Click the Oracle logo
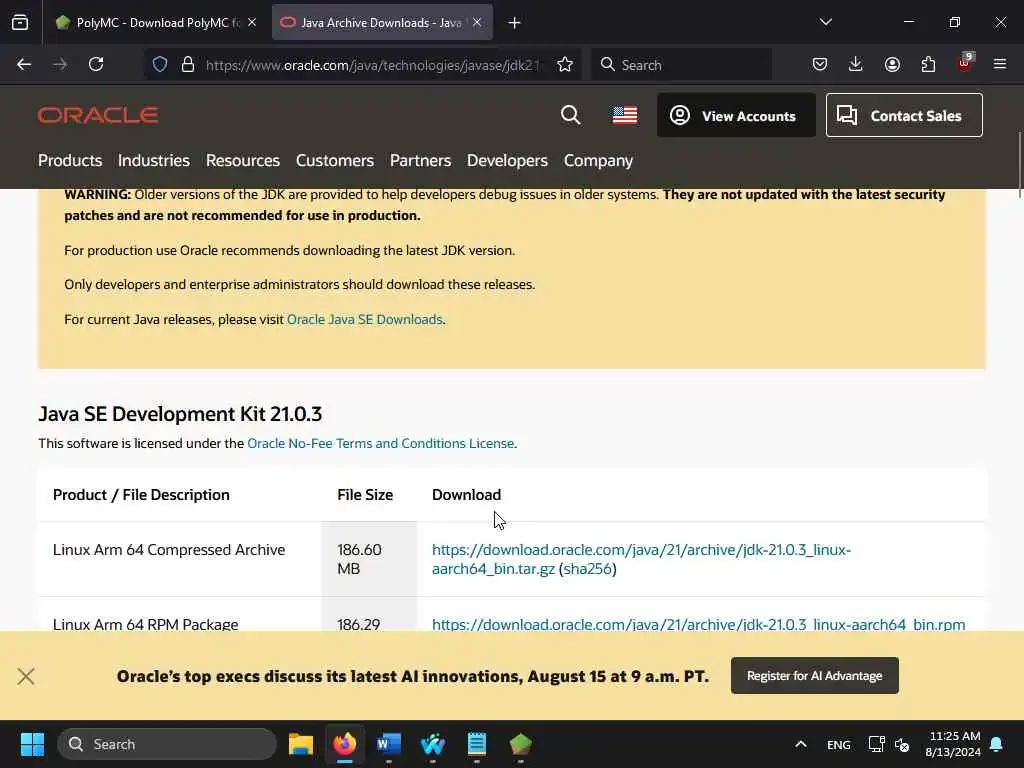Image resolution: width=1024 pixels, height=768 pixels. [98, 116]
